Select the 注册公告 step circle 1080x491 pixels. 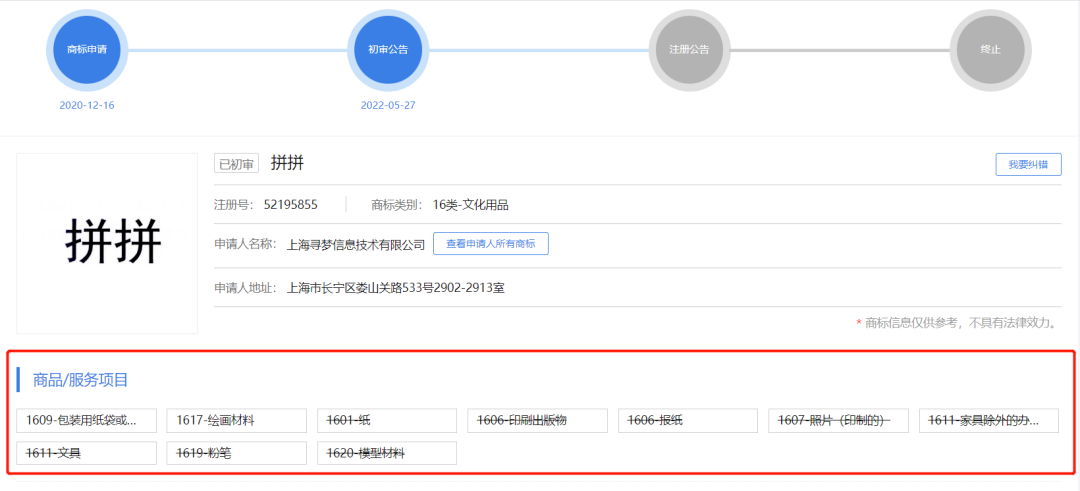689,49
